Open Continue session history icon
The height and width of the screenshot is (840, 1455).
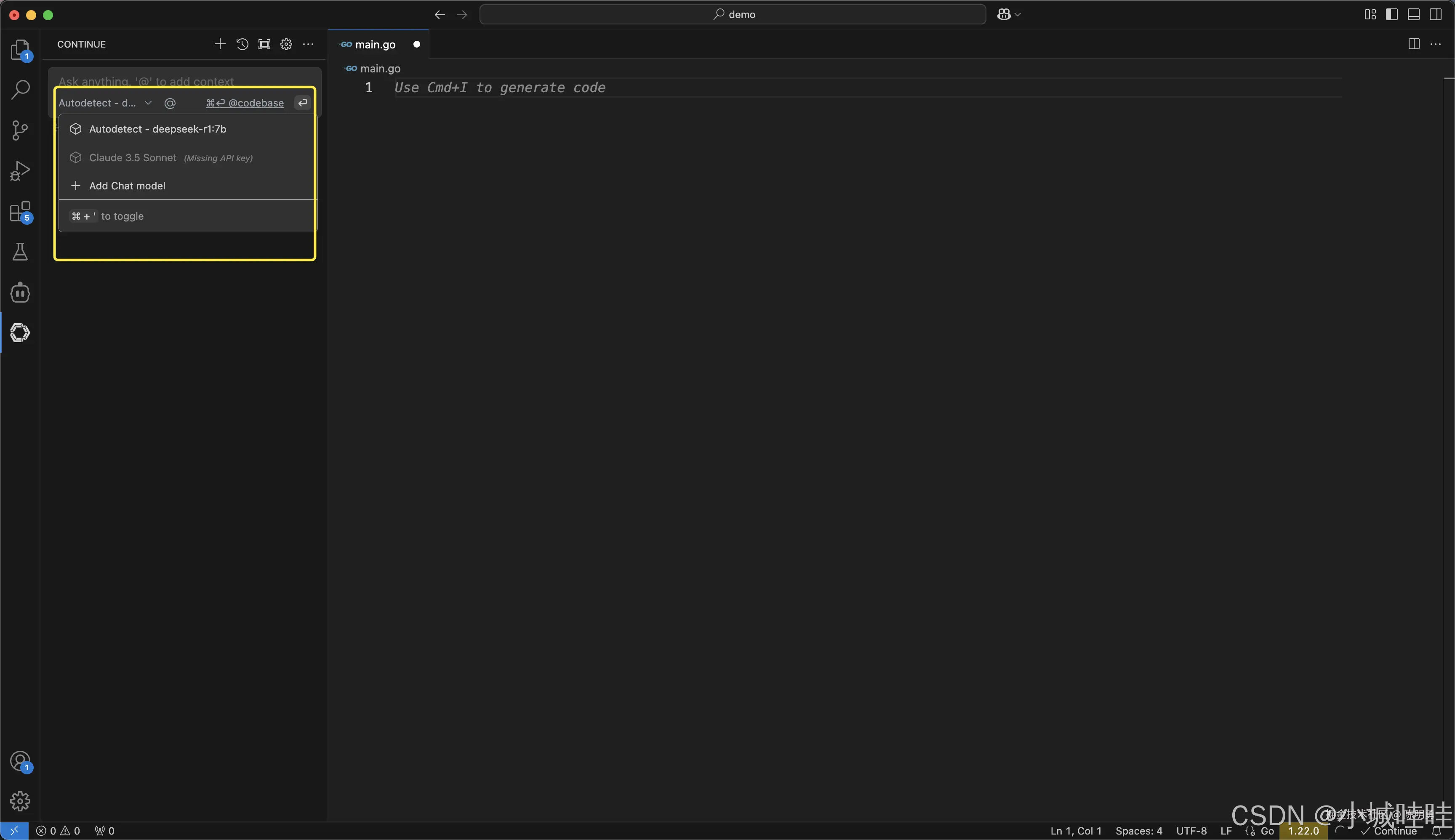242,45
